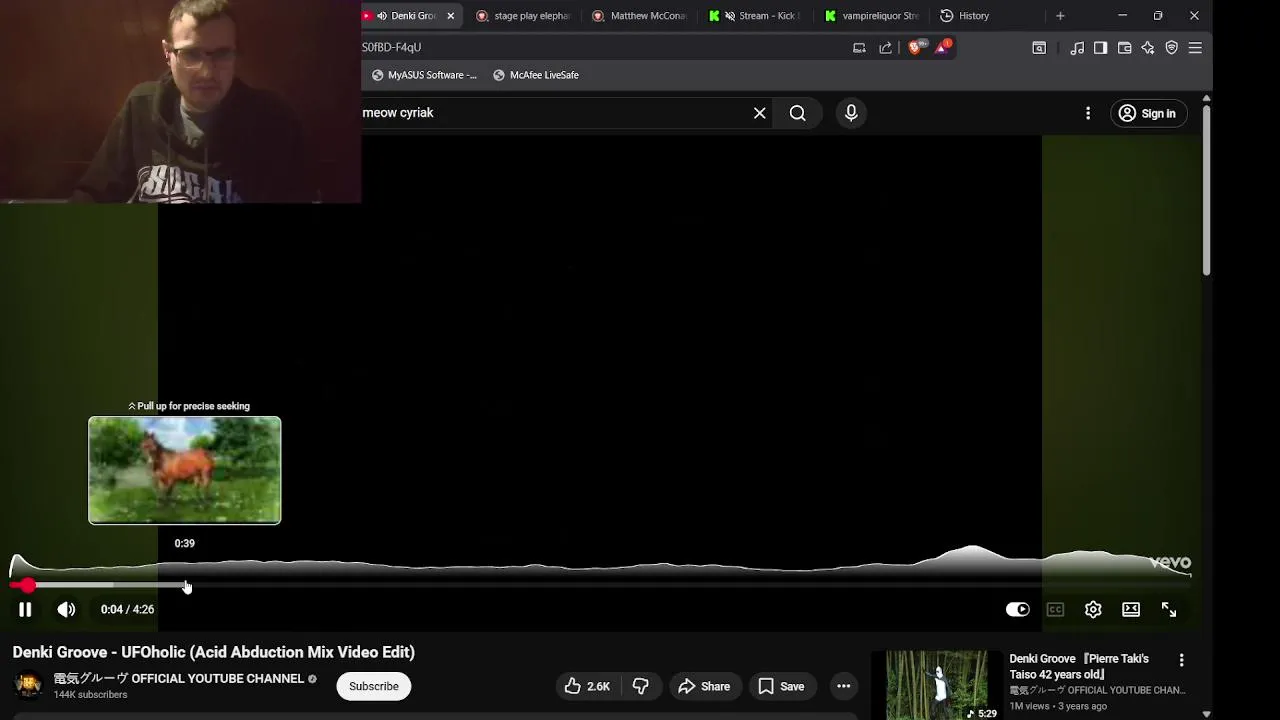This screenshot has width=1280, height=720.
Task: Toggle the browser sidebar panel icon
Action: (1100, 47)
